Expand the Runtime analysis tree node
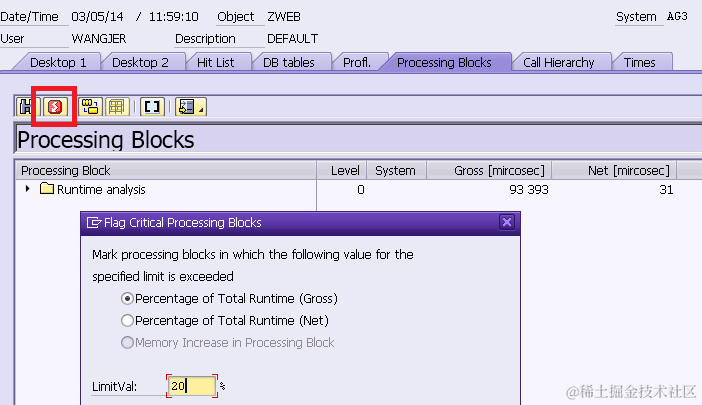The width and height of the screenshot is (702, 405). pos(28,189)
